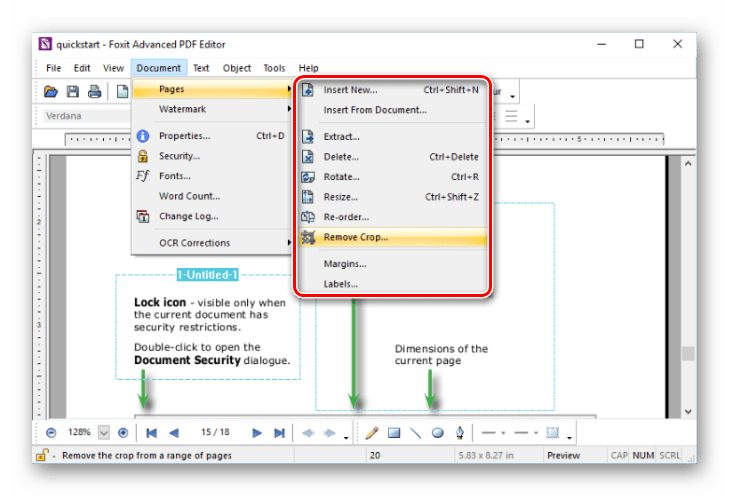Jump to last page button

pyautogui.click(x=279, y=433)
